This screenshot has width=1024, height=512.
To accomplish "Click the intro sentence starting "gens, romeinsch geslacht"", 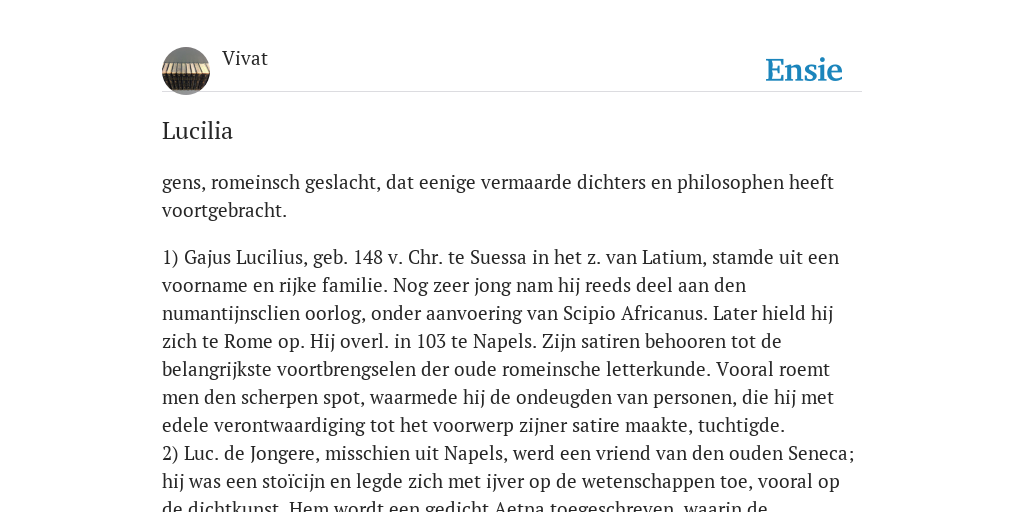I will coord(498,196).
